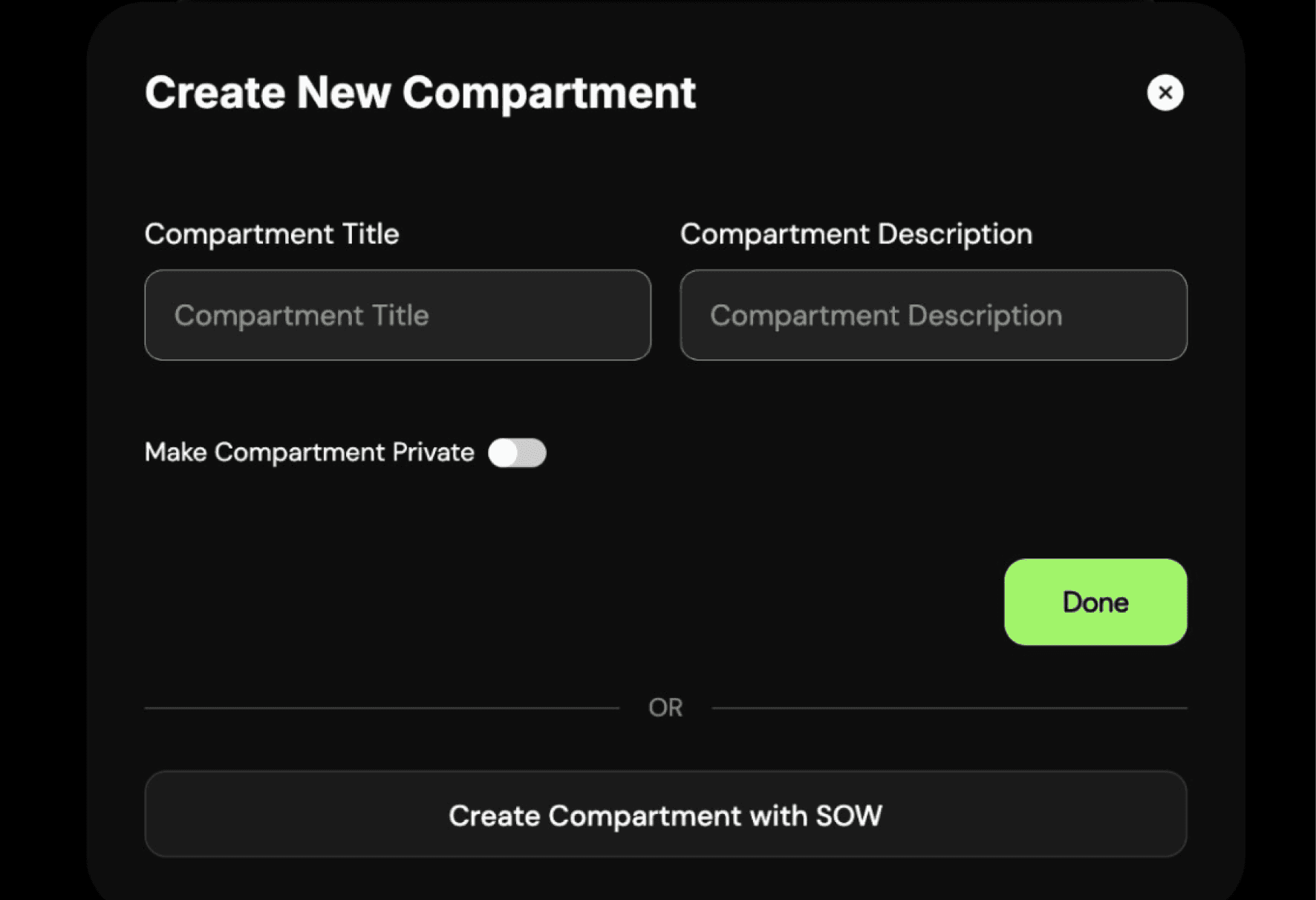The height and width of the screenshot is (900, 1316).
Task: Close the Create New Compartment dialog
Action: (1164, 93)
